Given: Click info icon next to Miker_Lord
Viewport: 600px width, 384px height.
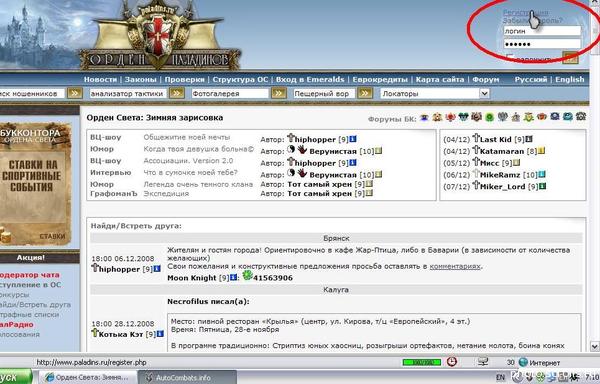Looking at the screenshot, I should point(542,187).
